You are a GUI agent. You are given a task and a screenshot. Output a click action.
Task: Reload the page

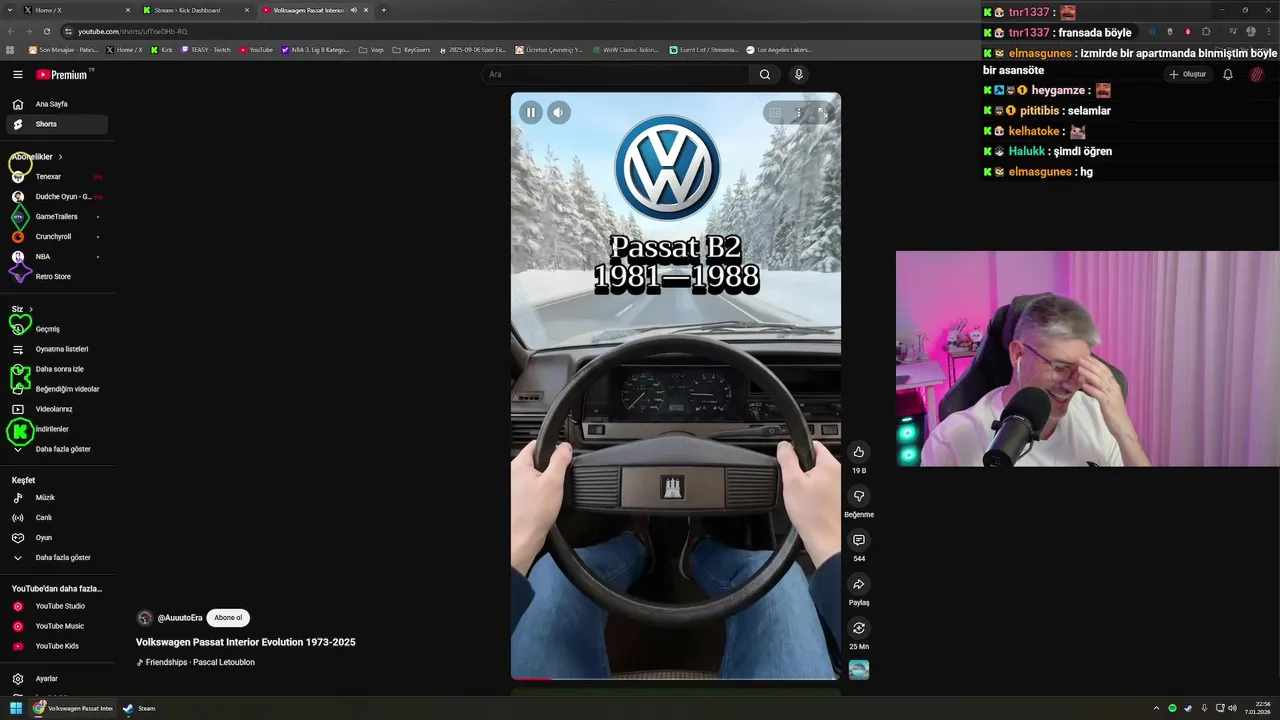(46, 31)
